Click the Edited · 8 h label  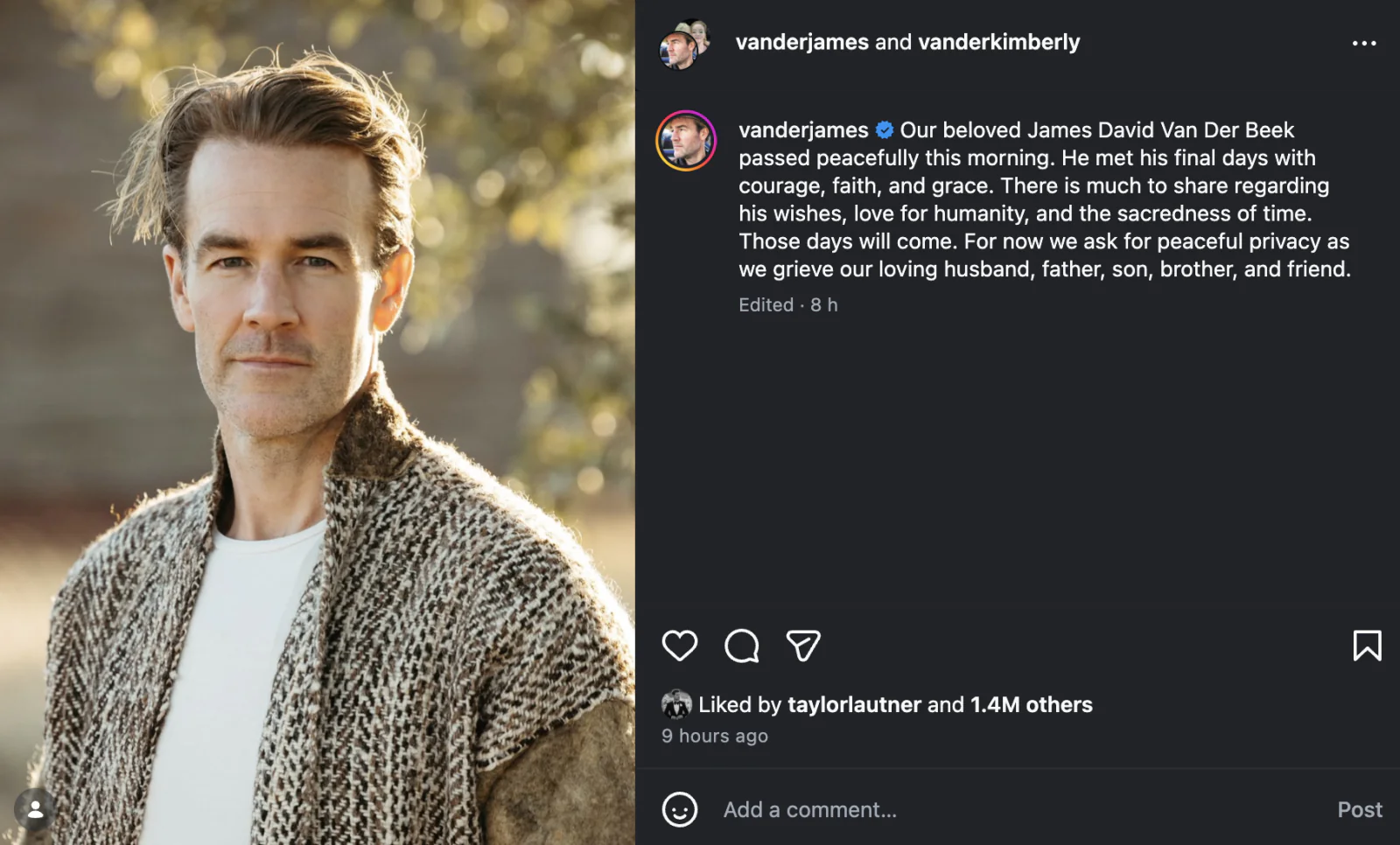(787, 304)
